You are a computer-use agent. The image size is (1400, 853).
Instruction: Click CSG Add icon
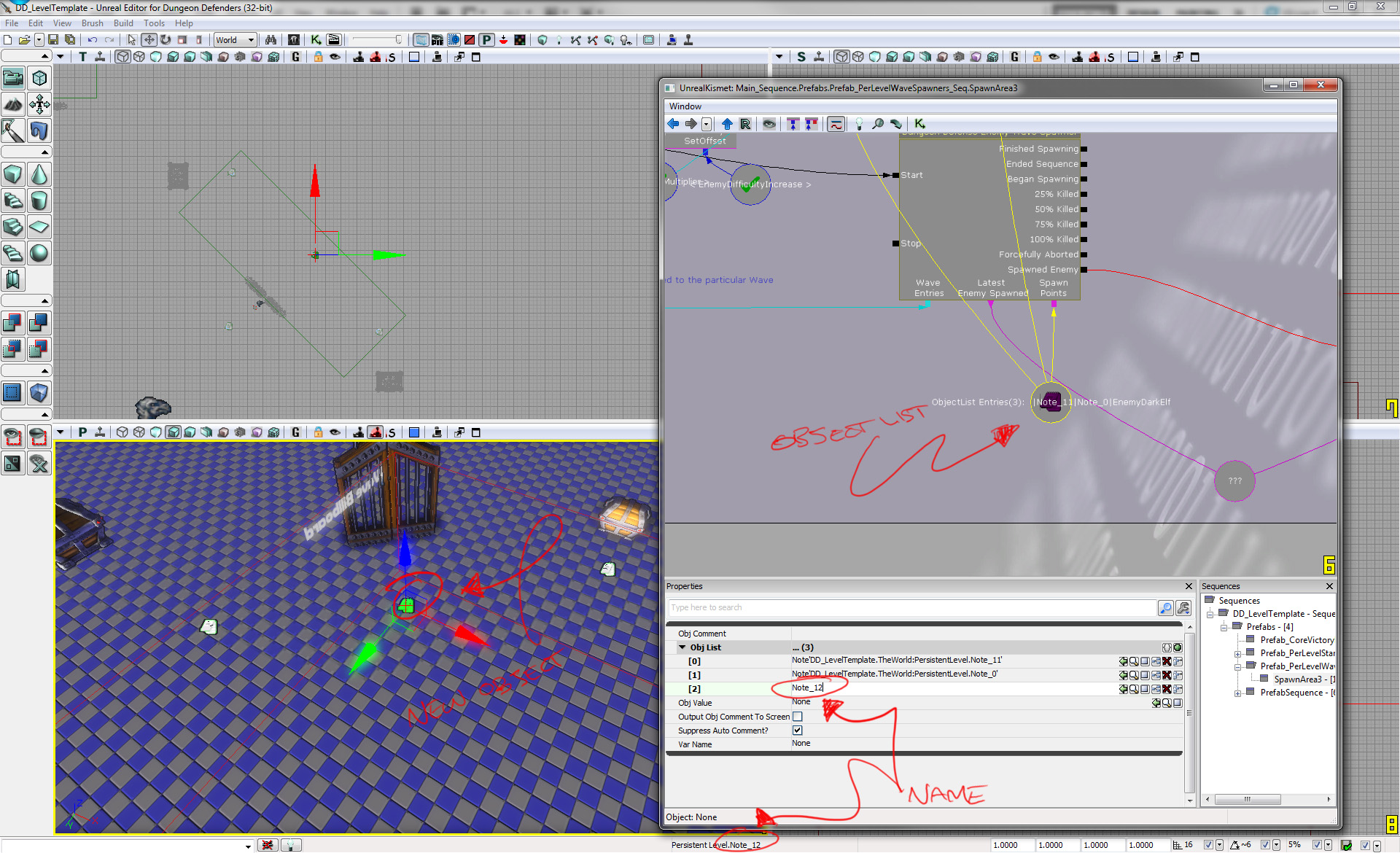point(13,323)
